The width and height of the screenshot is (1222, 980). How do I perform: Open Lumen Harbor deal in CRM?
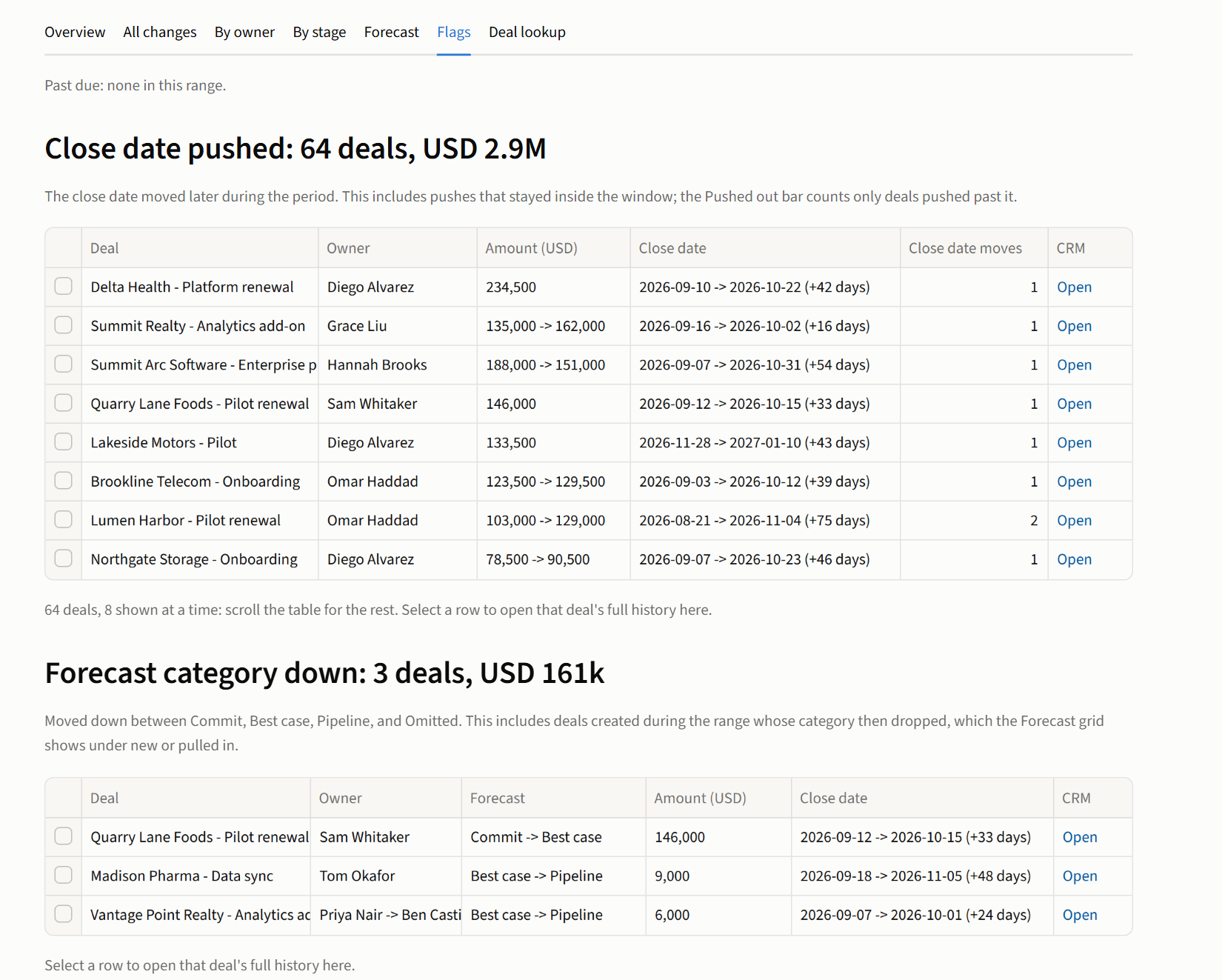[x=1074, y=520]
